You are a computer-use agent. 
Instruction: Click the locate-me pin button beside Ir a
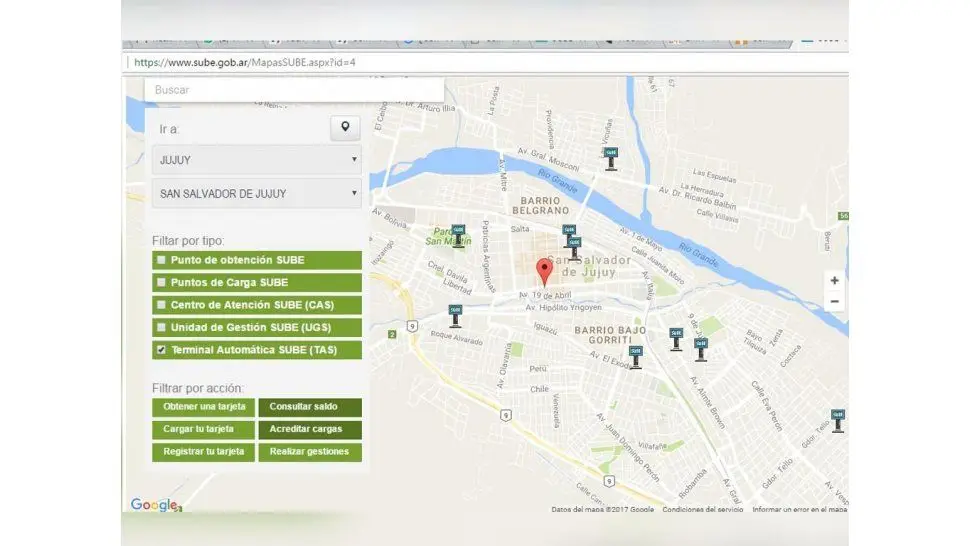click(x=345, y=128)
